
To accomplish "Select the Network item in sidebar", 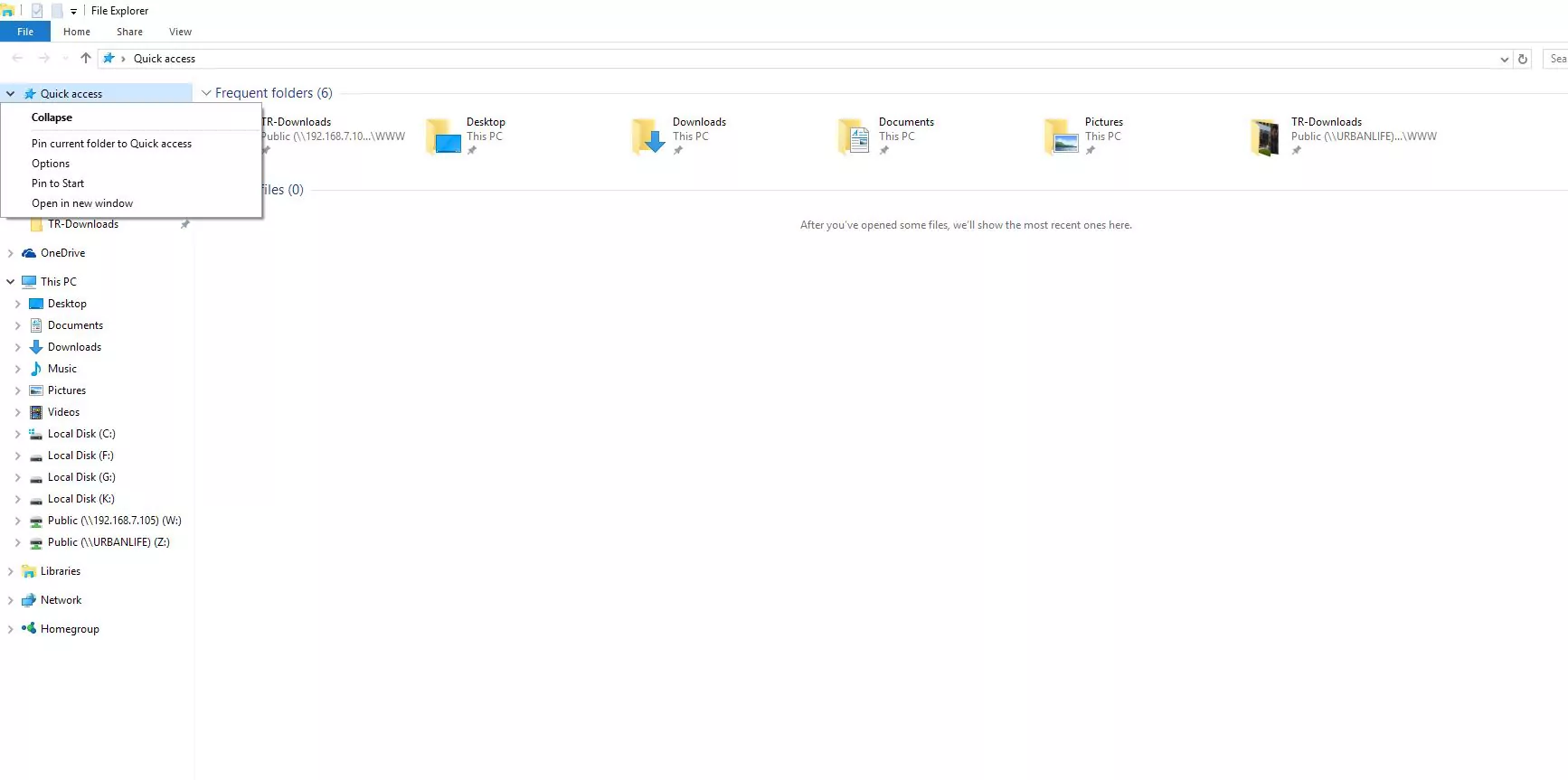I will pyautogui.click(x=61, y=600).
